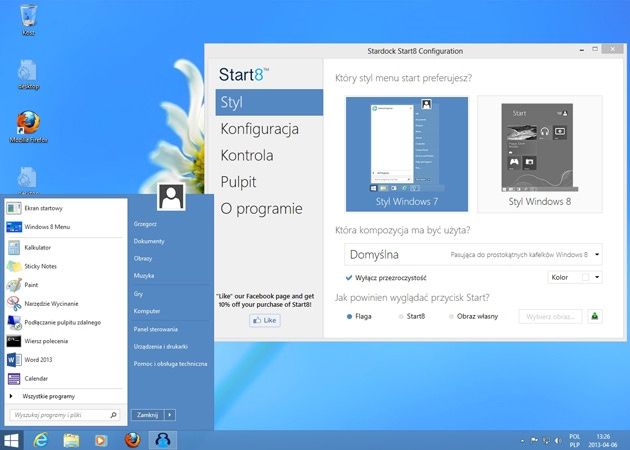Switch to the Styl tab
The height and width of the screenshot is (450, 630).
point(269,102)
